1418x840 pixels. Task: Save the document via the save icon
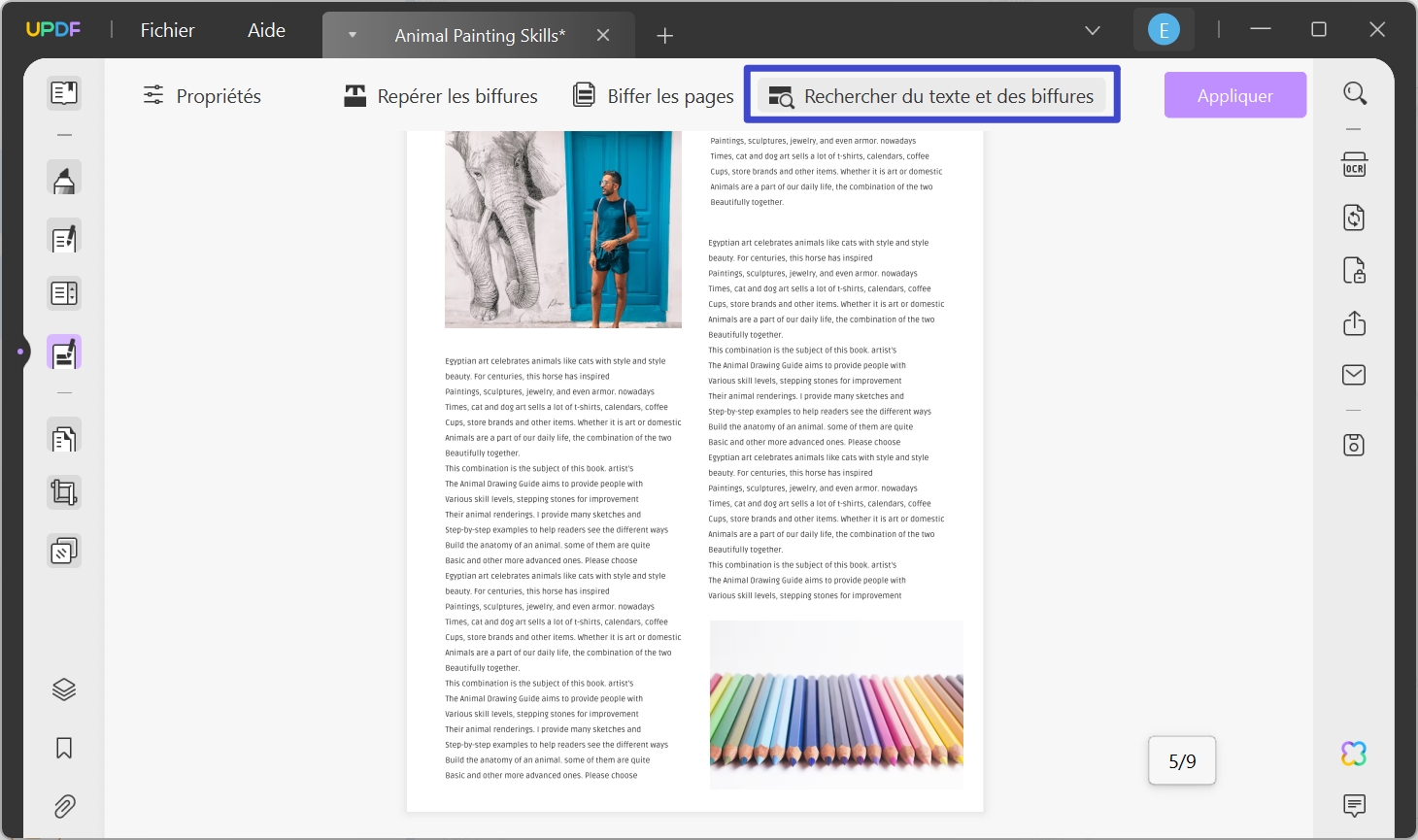(1354, 444)
